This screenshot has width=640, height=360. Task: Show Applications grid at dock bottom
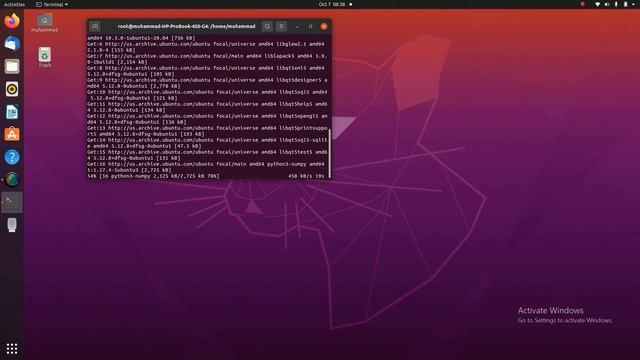pyautogui.click(x=12, y=348)
